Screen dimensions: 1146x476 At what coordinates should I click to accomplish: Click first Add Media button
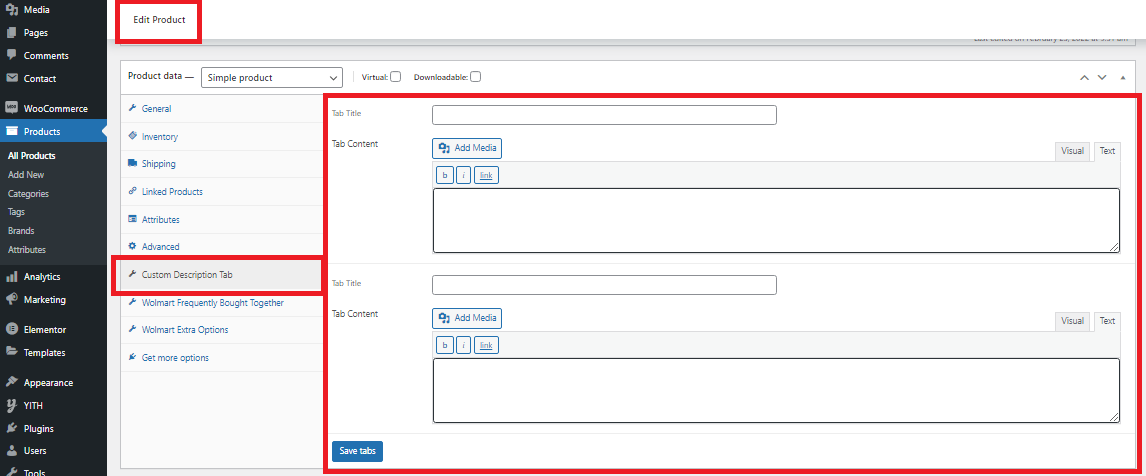(x=467, y=148)
